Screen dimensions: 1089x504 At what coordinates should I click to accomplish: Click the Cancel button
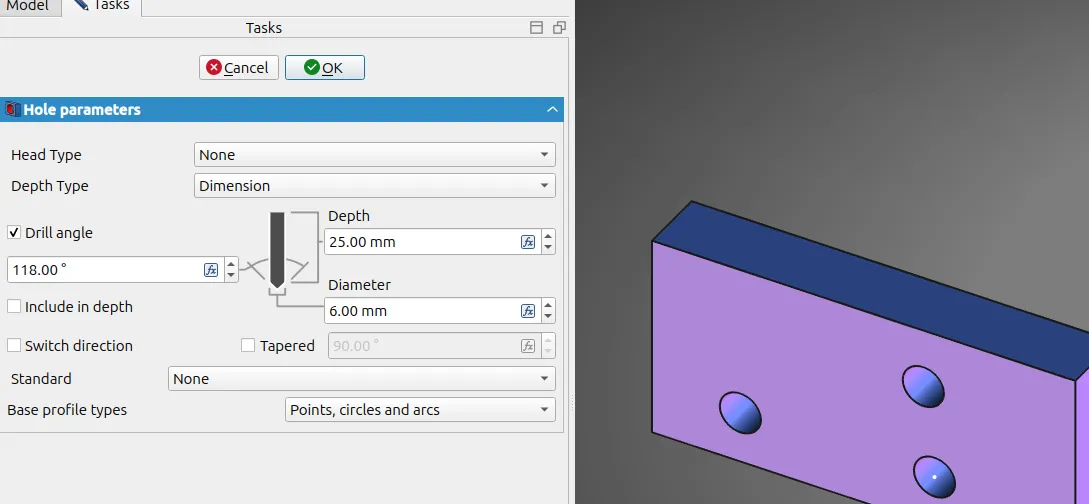point(238,67)
